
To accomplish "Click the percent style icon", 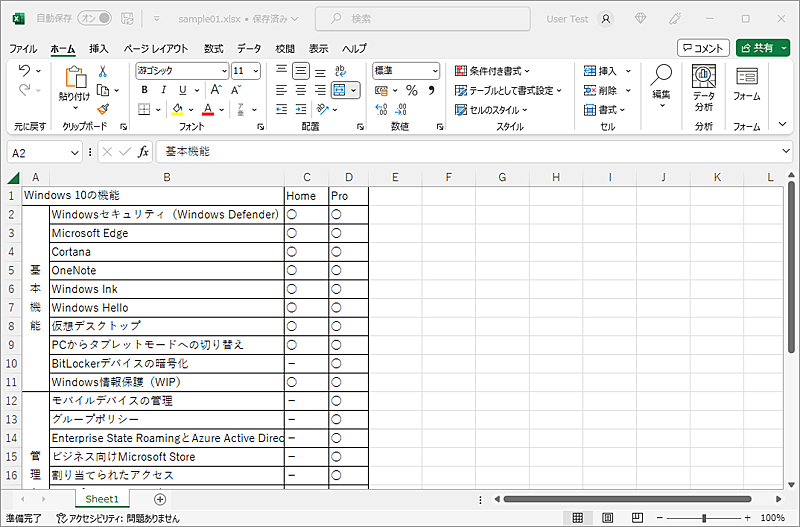I will 411,90.
